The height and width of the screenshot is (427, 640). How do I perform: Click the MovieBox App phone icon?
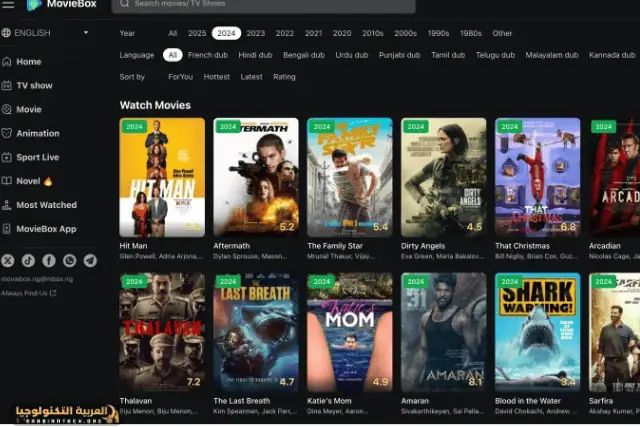click(x=7, y=229)
